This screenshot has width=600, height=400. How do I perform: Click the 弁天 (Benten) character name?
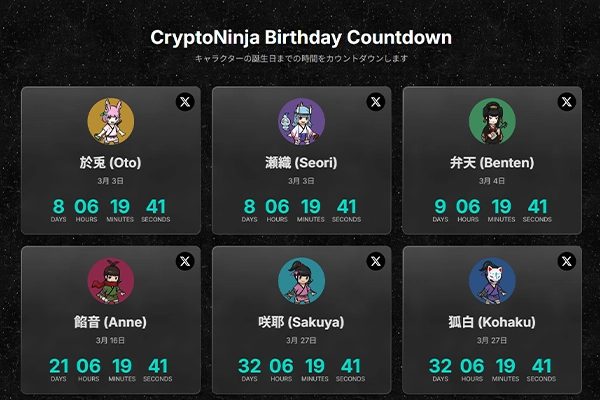coord(492,162)
